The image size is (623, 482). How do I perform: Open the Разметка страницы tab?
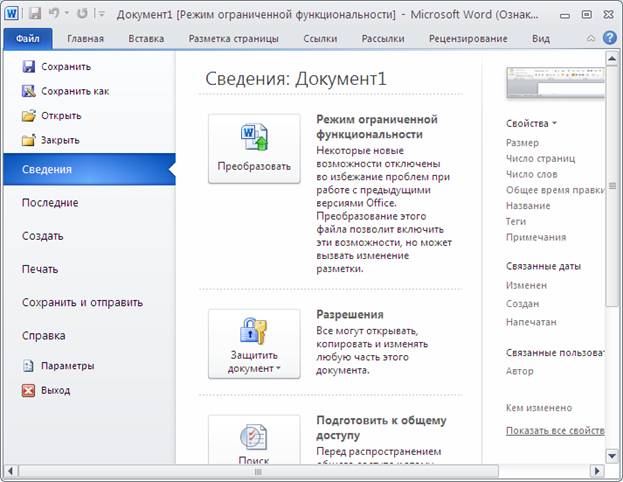point(235,39)
